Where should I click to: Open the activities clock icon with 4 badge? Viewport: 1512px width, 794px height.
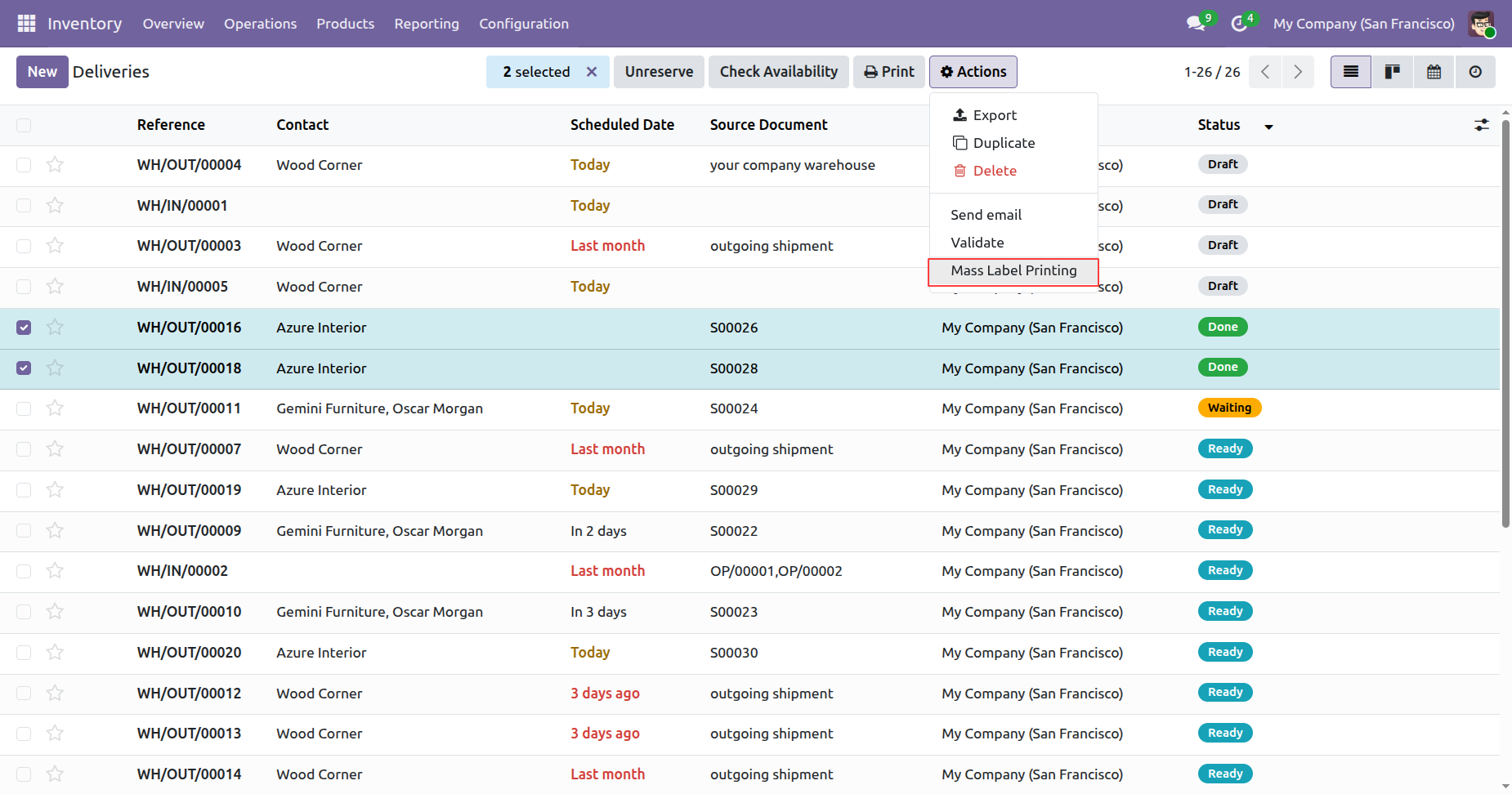pos(1240,24)
